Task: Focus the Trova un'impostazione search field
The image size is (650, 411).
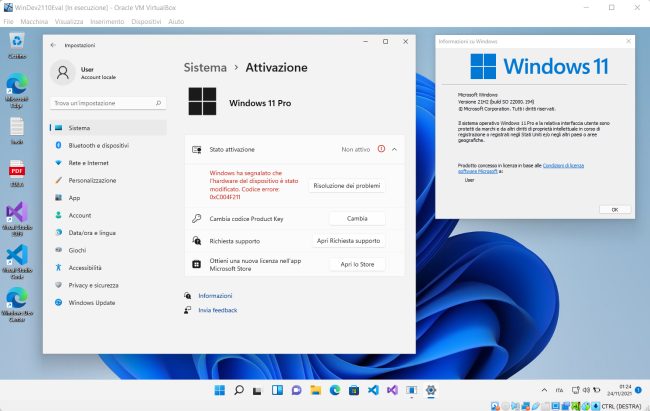Action: tap(108, 103)
